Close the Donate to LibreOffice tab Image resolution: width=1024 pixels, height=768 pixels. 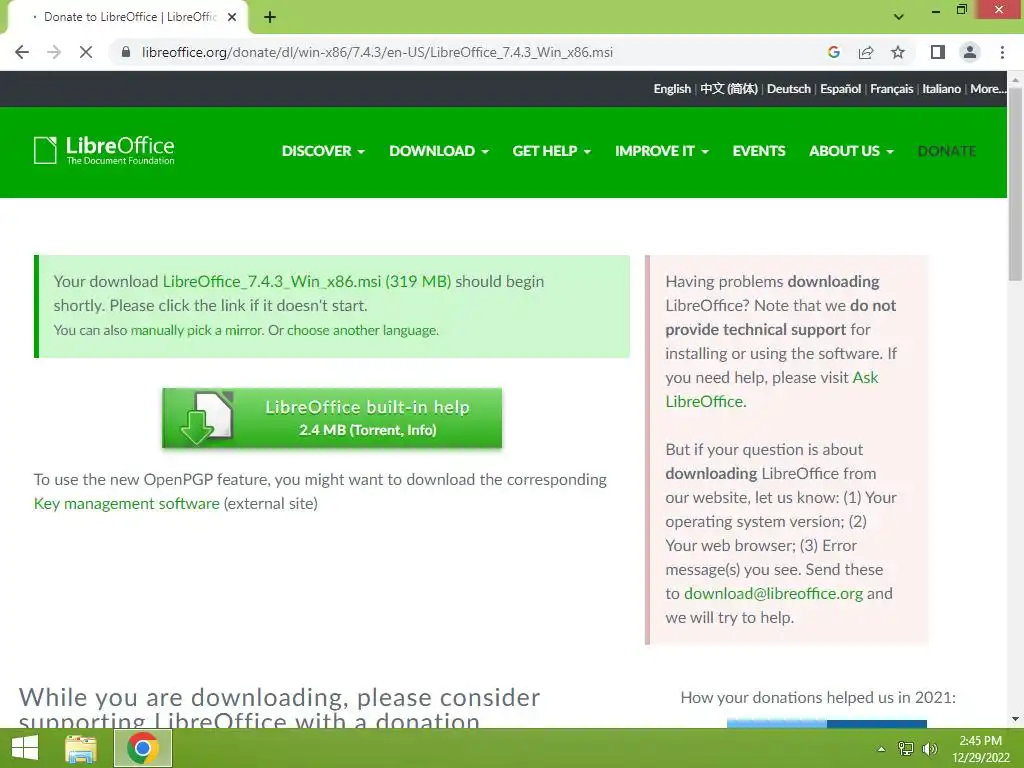(232, 17)
